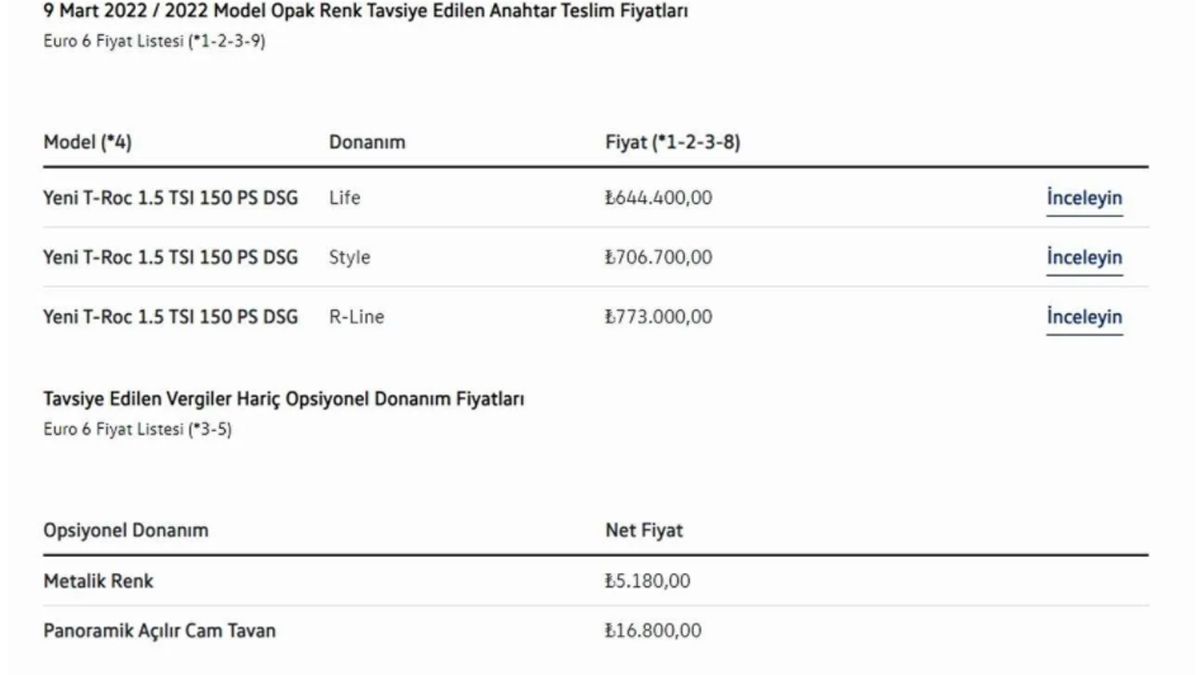Image resolution: width=1200 pixels, height=675 pixels.
Task: Click the Tavsiye Edilen Vergiler Hariç heading
Action: coord(284,400)
